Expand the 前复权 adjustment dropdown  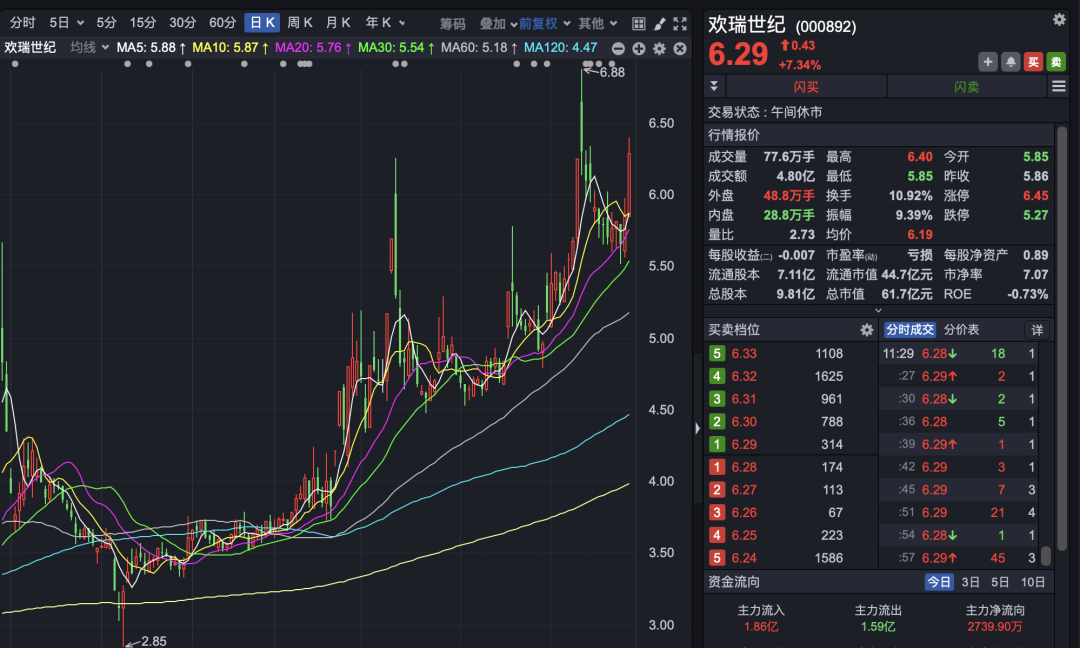536,21
